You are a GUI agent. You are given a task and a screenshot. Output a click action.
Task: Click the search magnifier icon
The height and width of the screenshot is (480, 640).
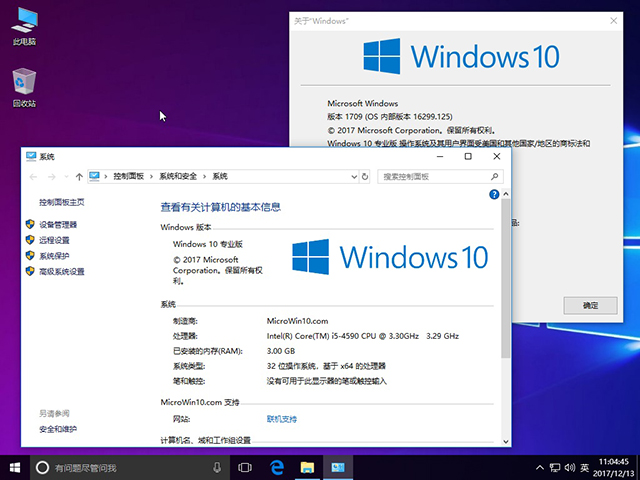494,177
